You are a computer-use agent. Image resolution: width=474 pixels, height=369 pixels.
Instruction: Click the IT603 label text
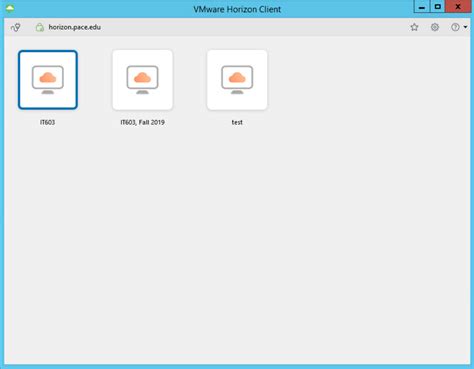[x=47, y=122]
